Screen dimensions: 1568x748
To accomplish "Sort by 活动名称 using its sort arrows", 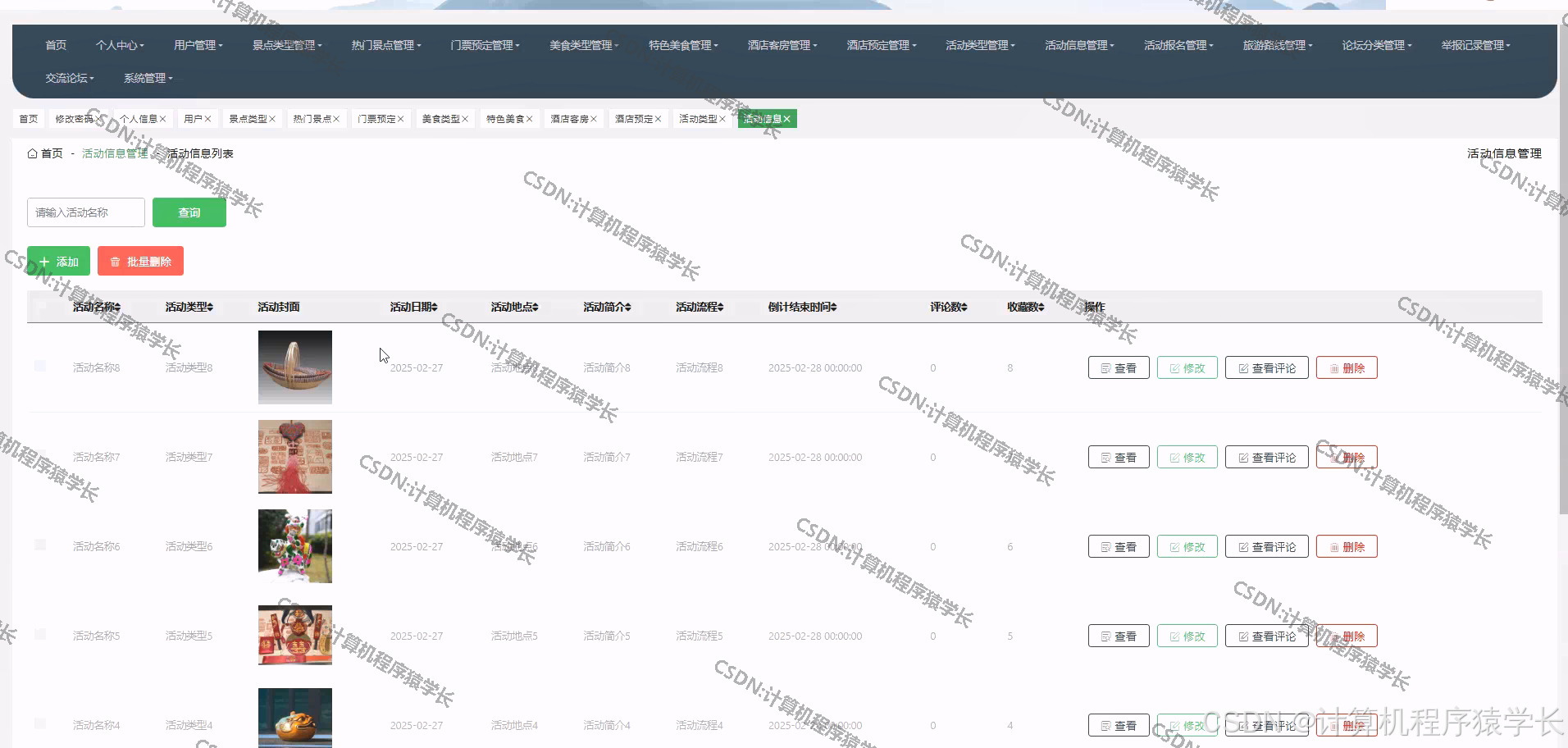I will [x=117, y=307].
